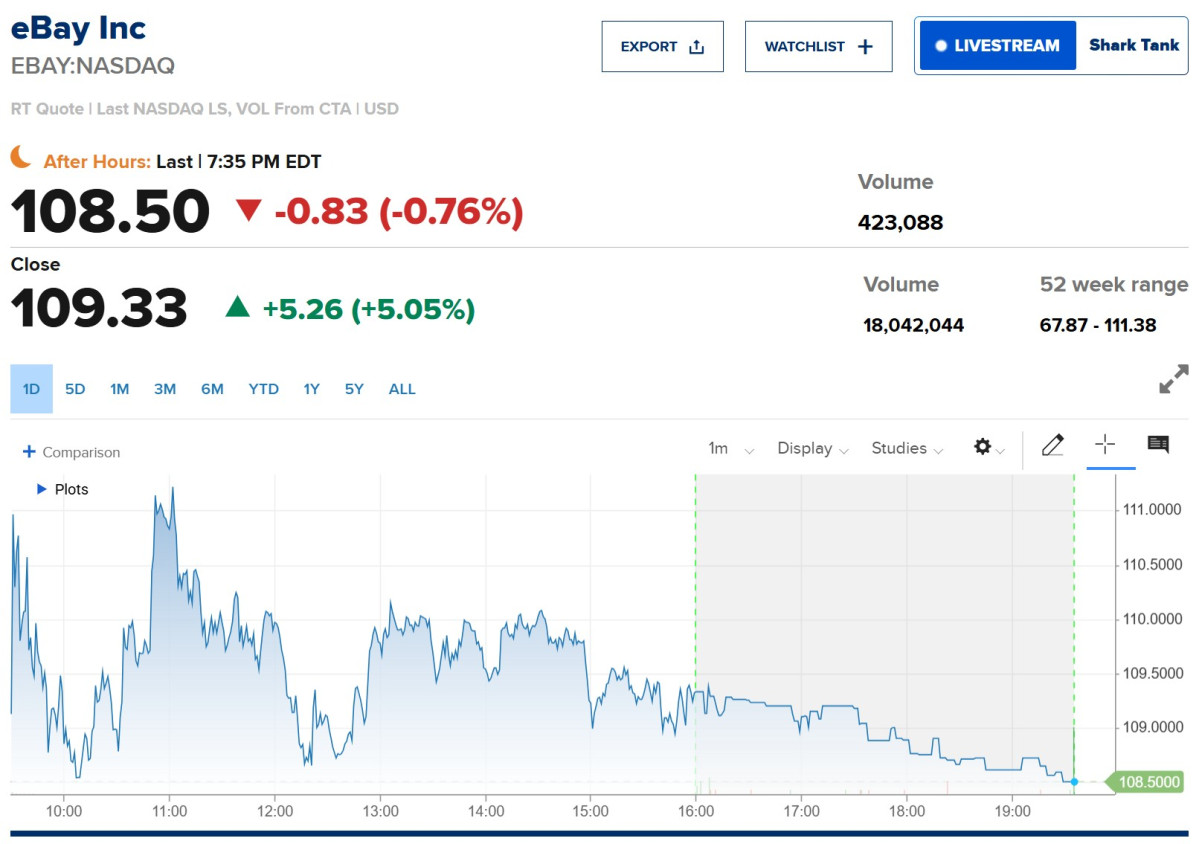
Task: Open the Display dropdown
Action: [813, 449]
